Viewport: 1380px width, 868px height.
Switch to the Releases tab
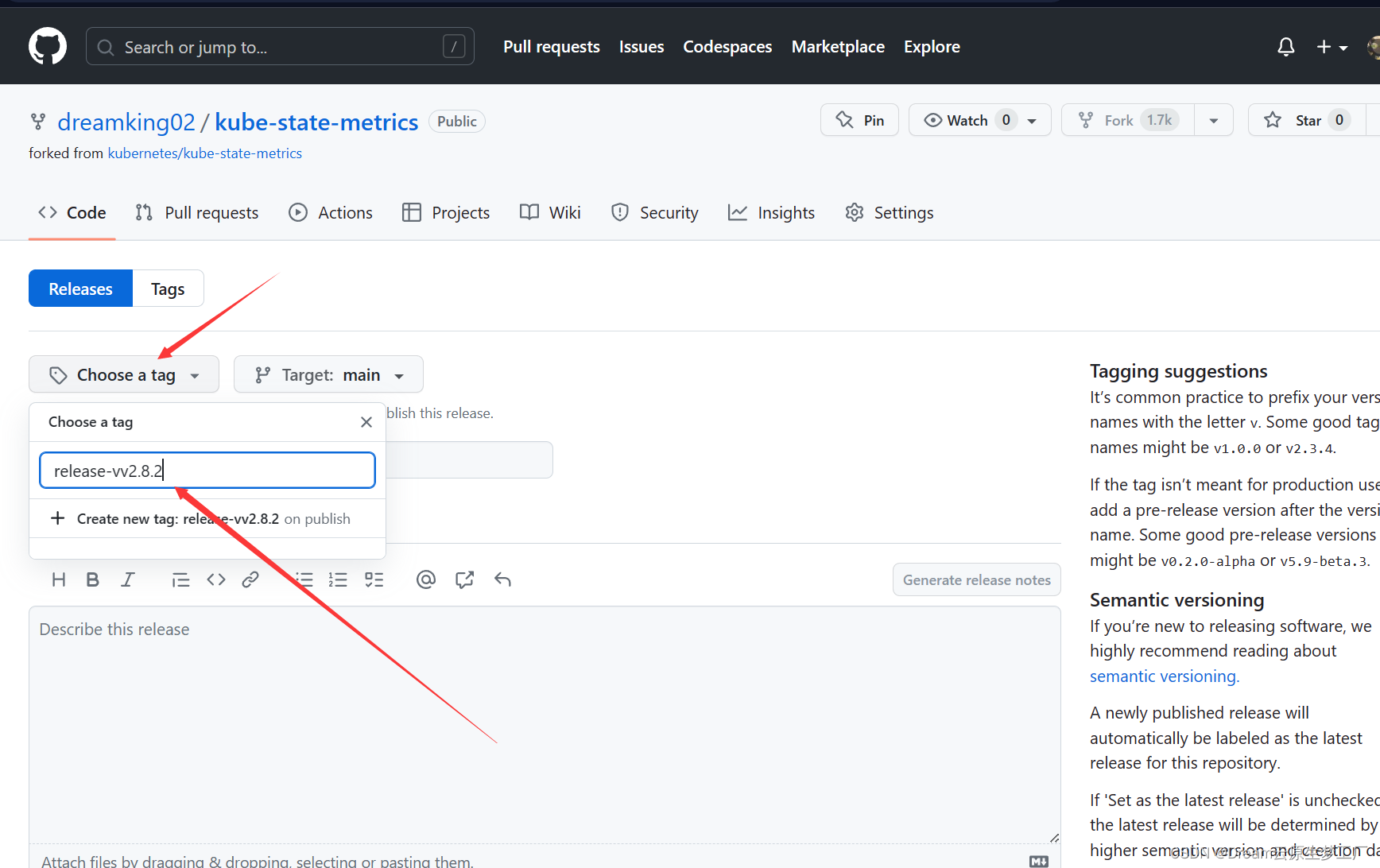click(80, 289)
